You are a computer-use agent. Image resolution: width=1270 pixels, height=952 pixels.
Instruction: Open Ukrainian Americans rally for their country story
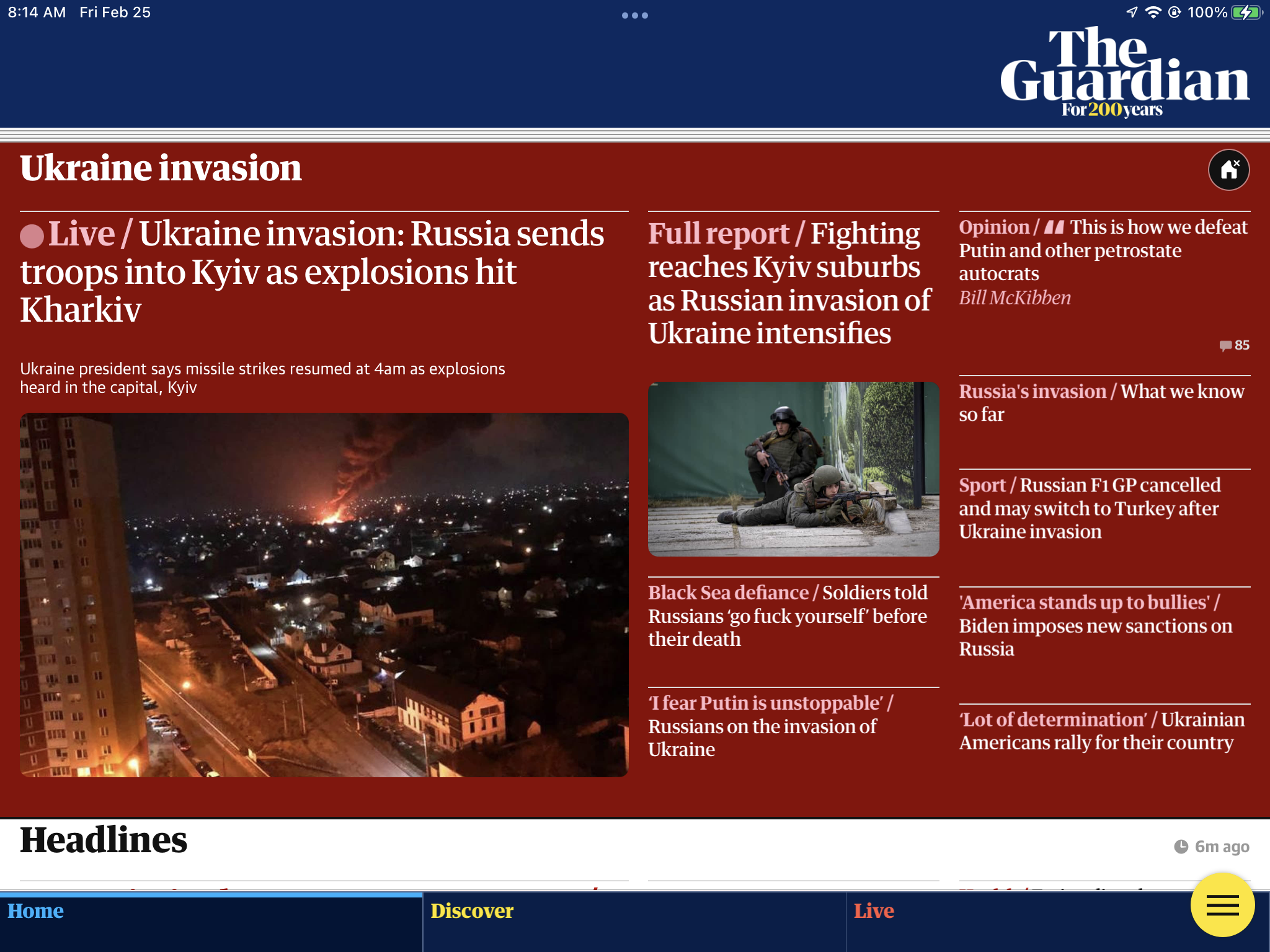pyautogui.click(x=1102, y=731)
